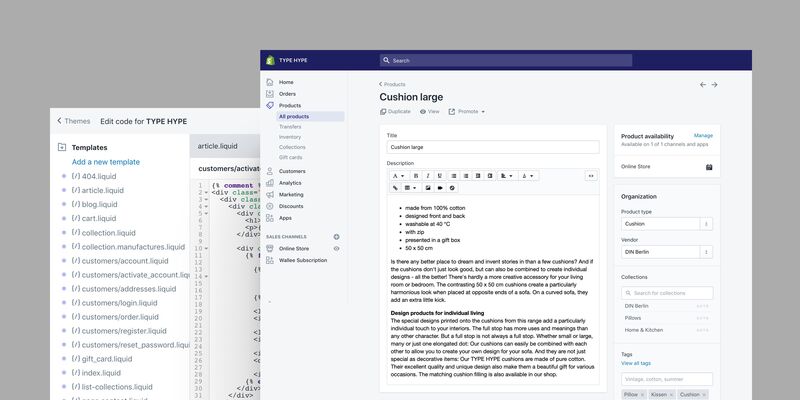
Task: Add a sales channel with plus icon
Action: click(x=336, y=237)
